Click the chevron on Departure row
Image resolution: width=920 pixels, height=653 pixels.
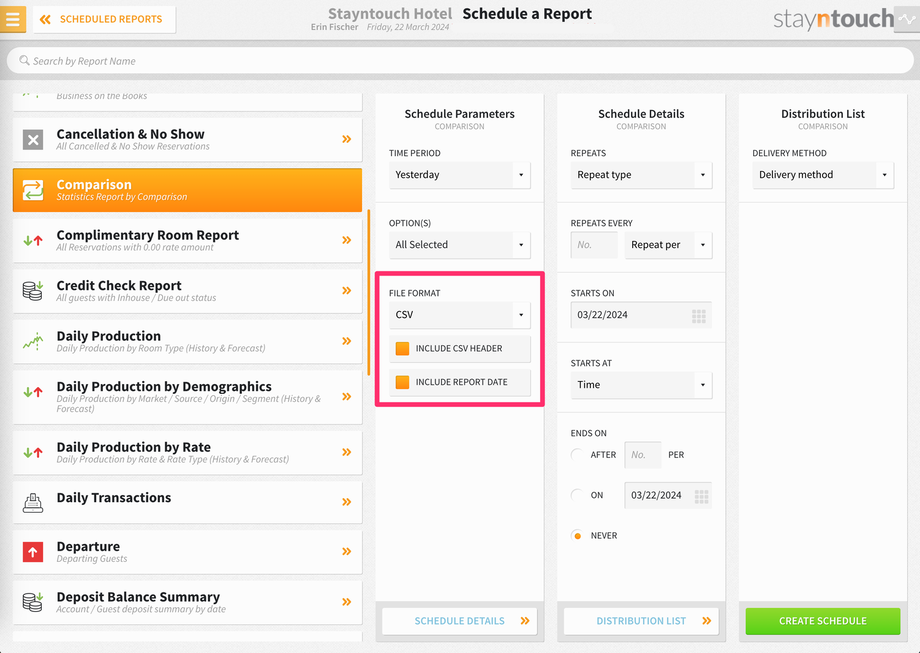point(347,552)
